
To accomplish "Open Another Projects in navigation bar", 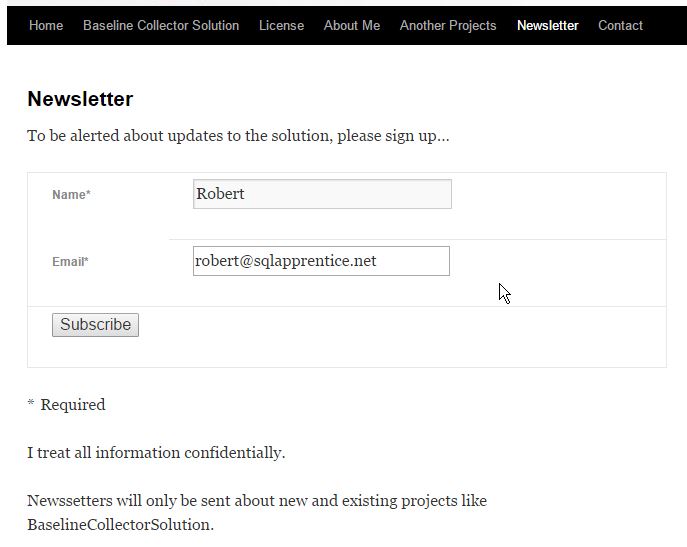I will pyautogui.click(x=448, y=25).
